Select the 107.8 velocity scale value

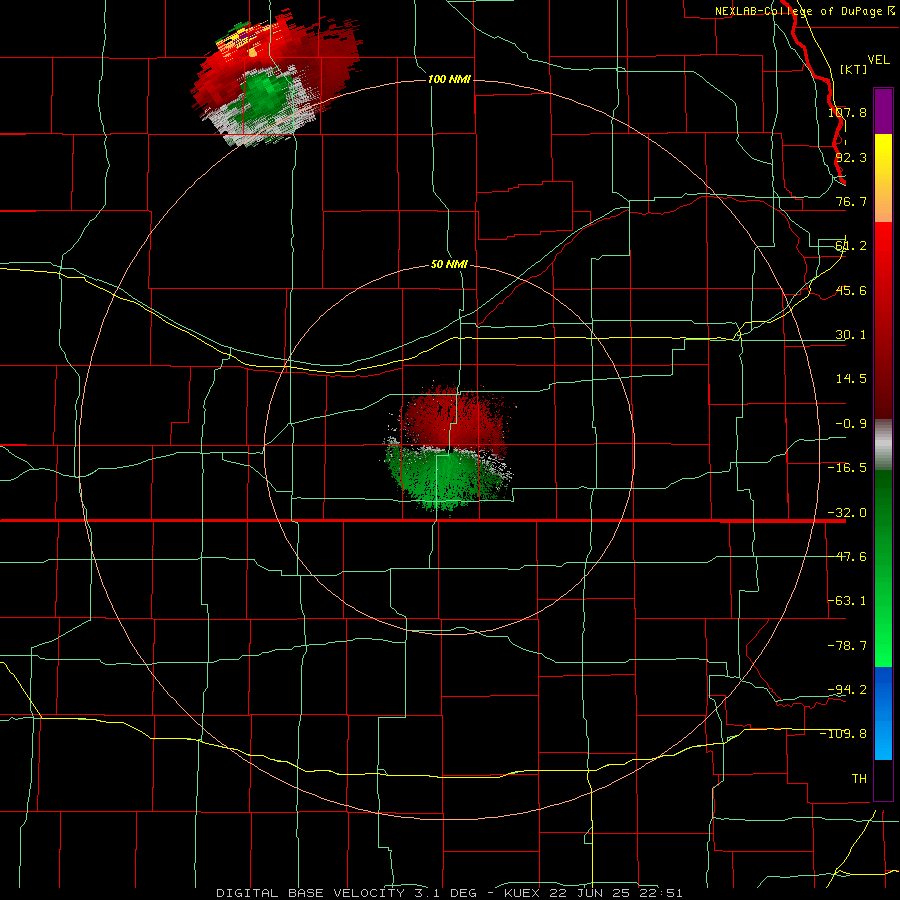coord(847,112)
